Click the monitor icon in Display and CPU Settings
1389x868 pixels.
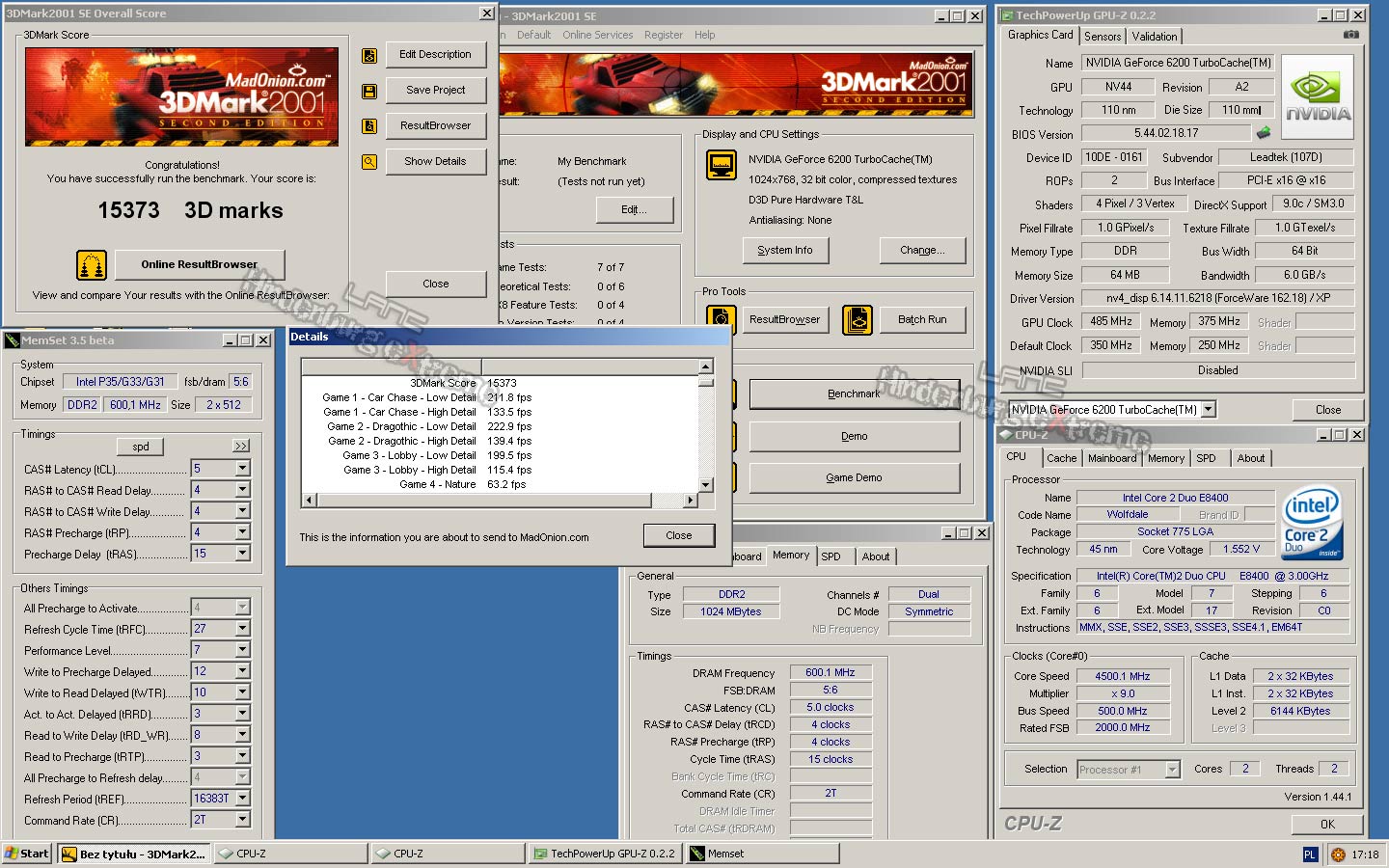tap(722, 165)
